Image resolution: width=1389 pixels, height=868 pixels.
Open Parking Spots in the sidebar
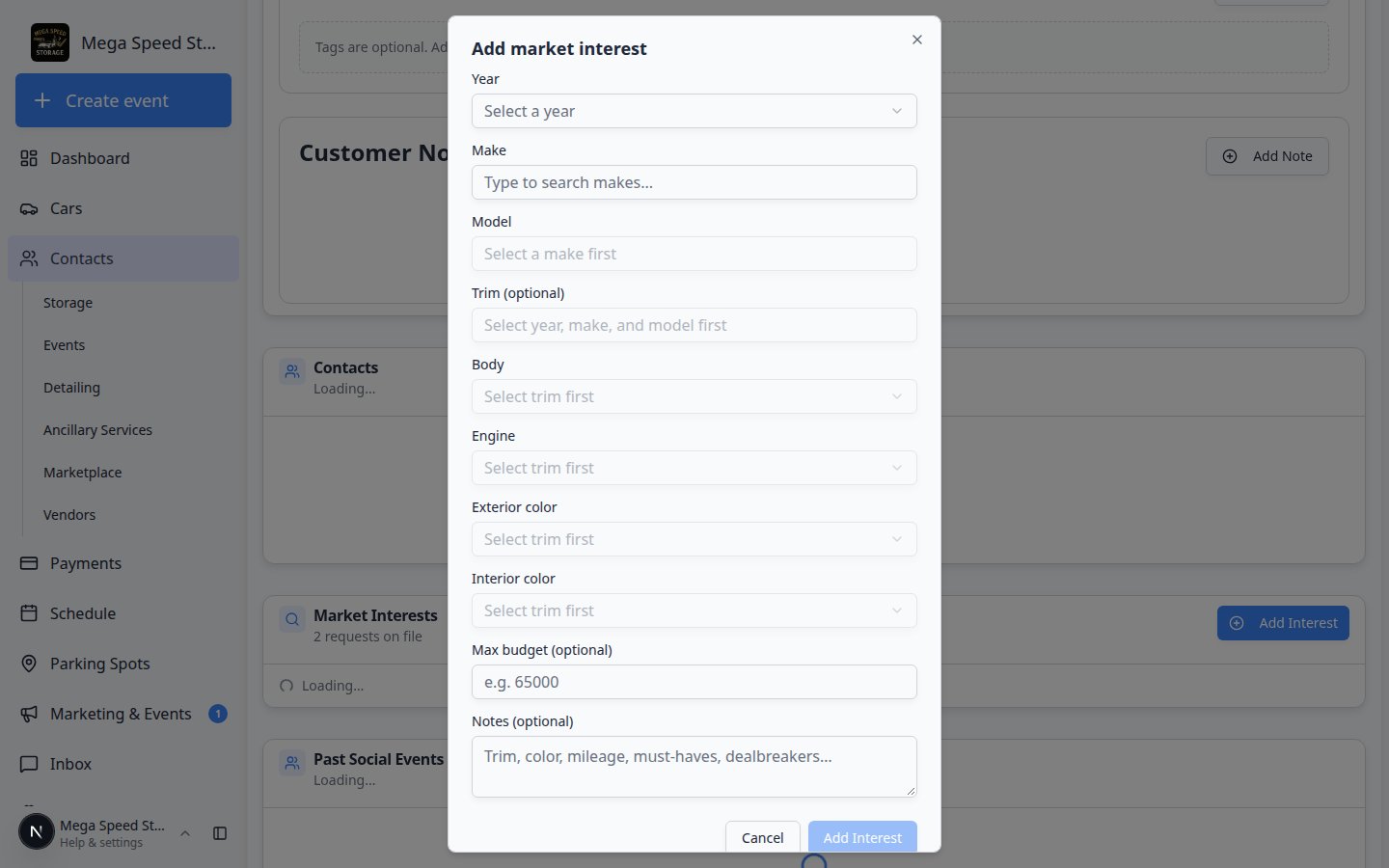pyautogui.click(x=123, y=664)
